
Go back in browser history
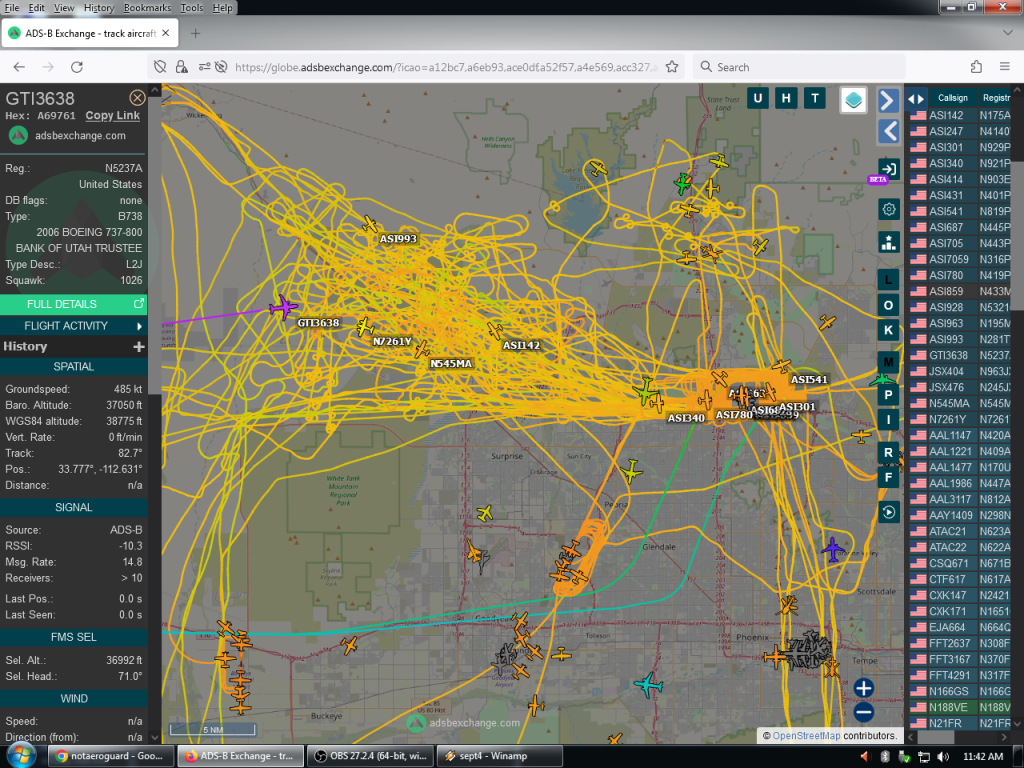(x=19, y=67)
